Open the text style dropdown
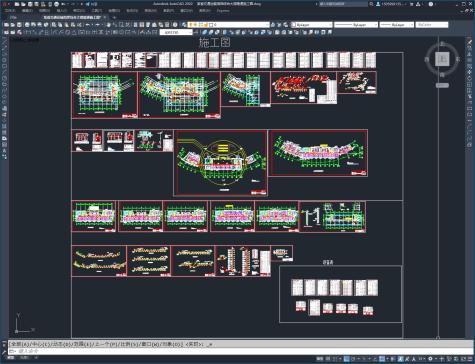The width and height of the screenshot is (475, 364). point(176,32)
